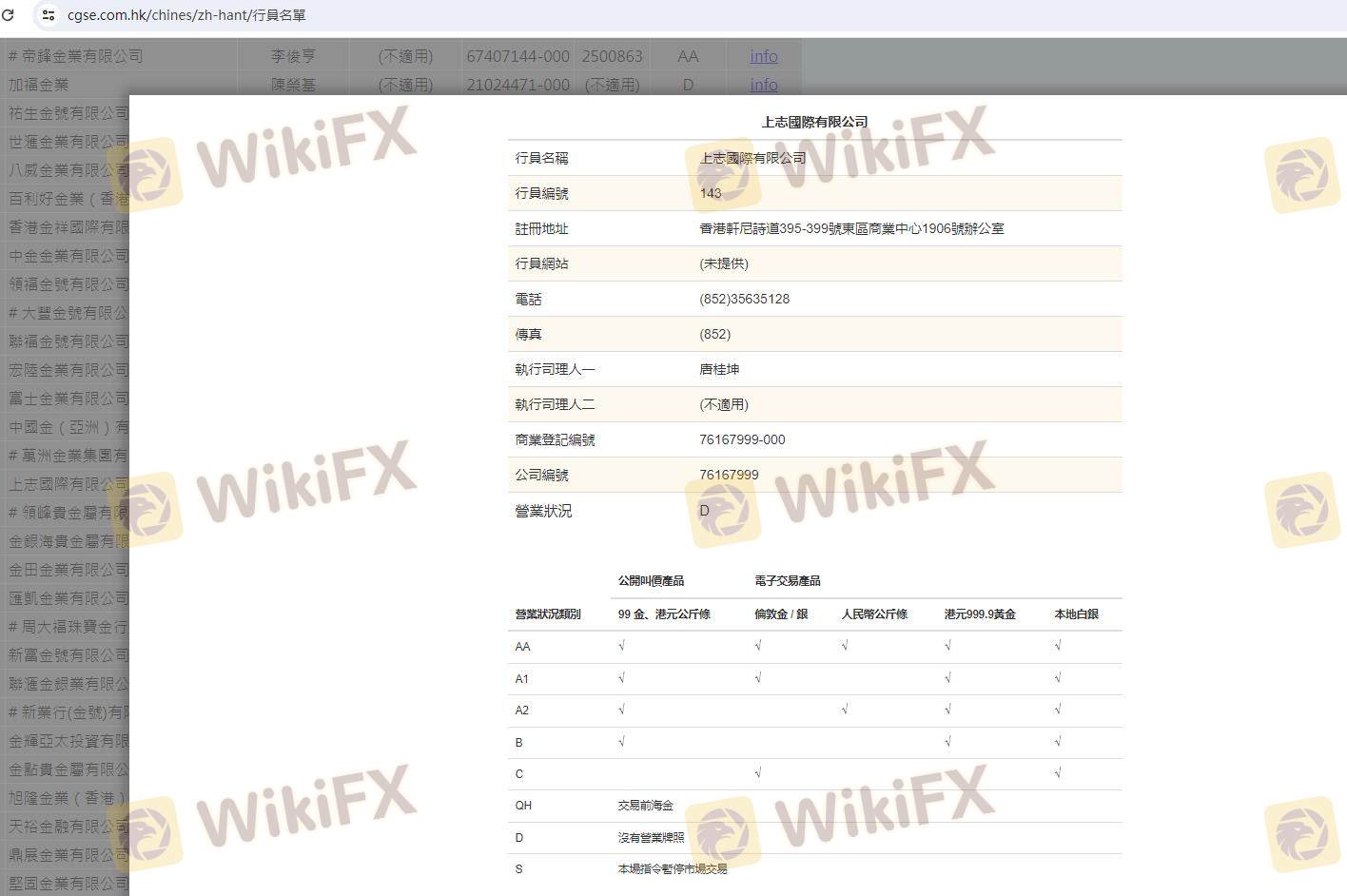Image resolution: width=1347 pixels, height=896 pixels.
Task: Click the 交易前海金 description in row QH
Action: pos(645,806)
